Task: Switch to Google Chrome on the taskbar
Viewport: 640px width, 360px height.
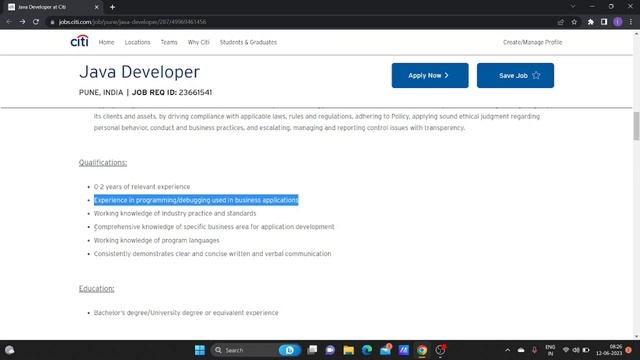Action: click(x=422, y=350)
